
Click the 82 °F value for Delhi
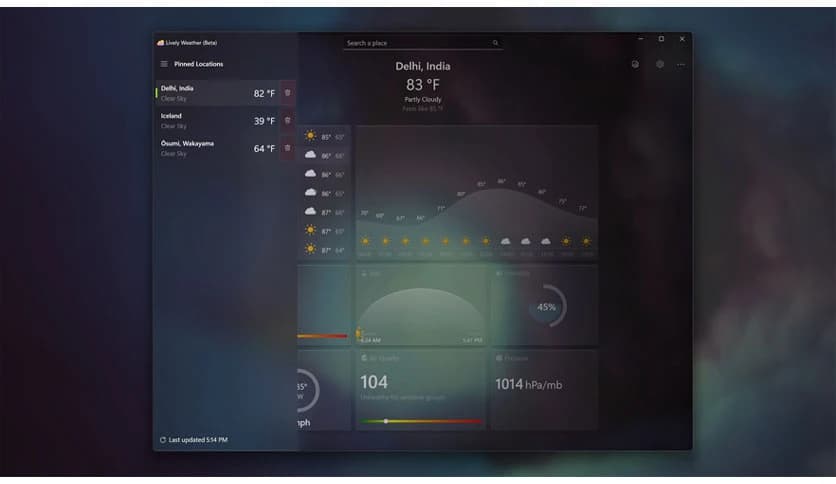pyautogui.click(x=264, y=93)
